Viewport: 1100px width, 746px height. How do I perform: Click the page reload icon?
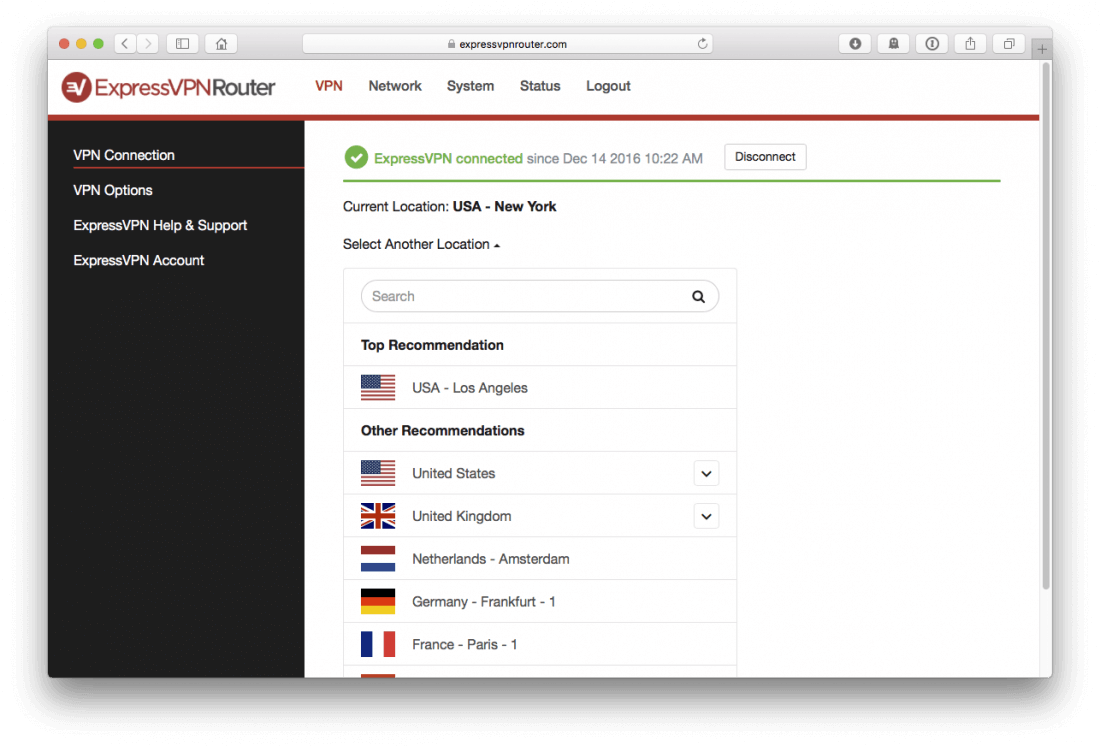pos(703,44)
